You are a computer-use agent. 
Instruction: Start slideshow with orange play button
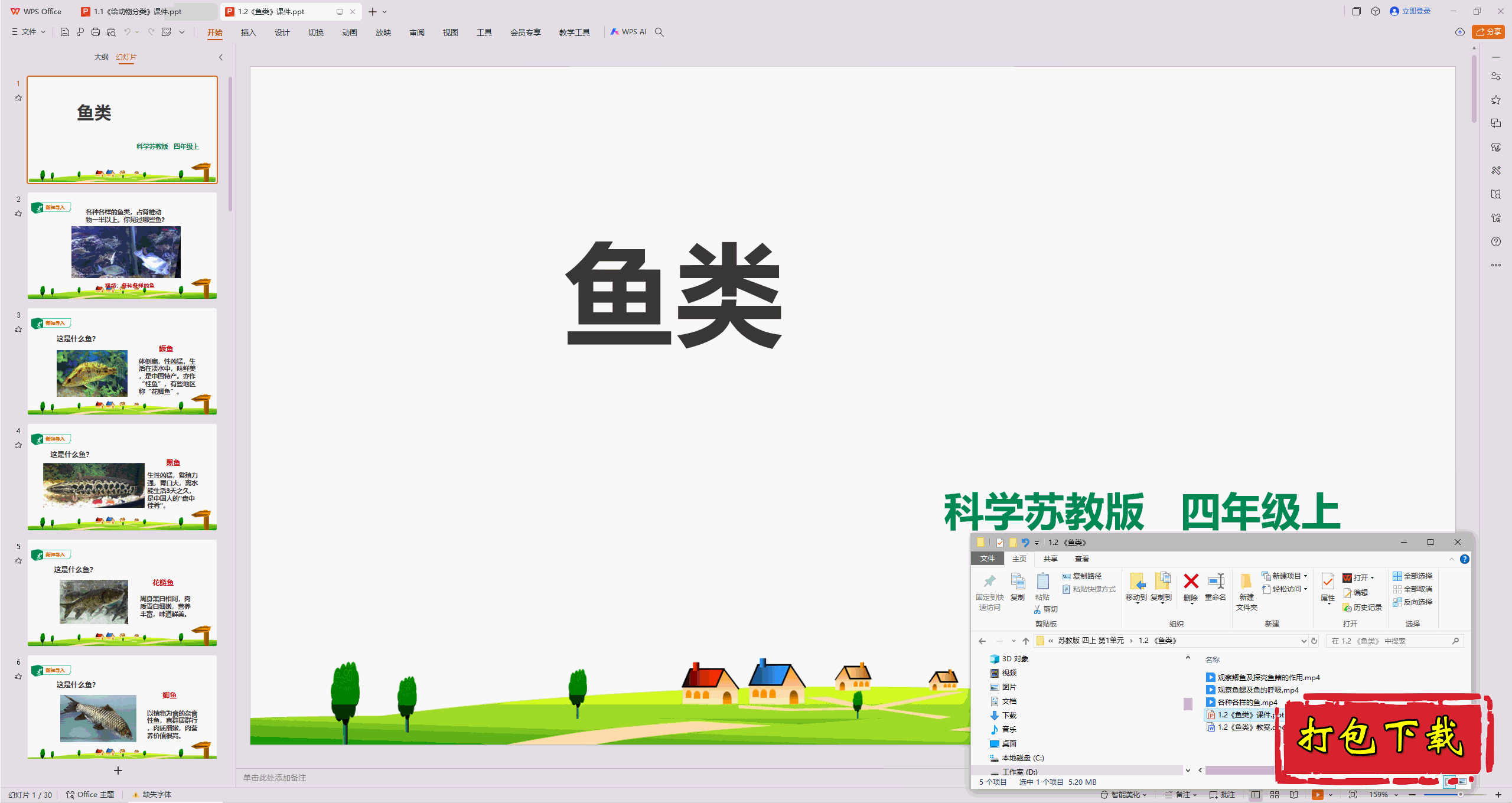1318,795
